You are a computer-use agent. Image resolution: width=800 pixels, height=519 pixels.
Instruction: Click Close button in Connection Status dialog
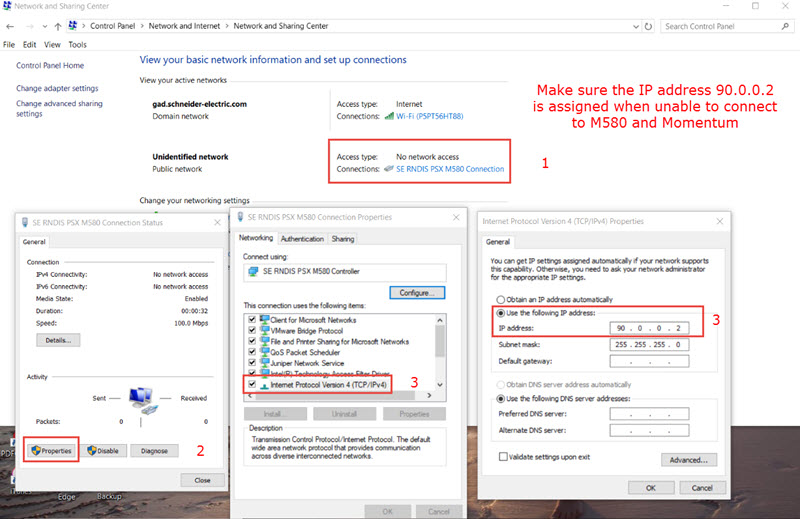202,480
